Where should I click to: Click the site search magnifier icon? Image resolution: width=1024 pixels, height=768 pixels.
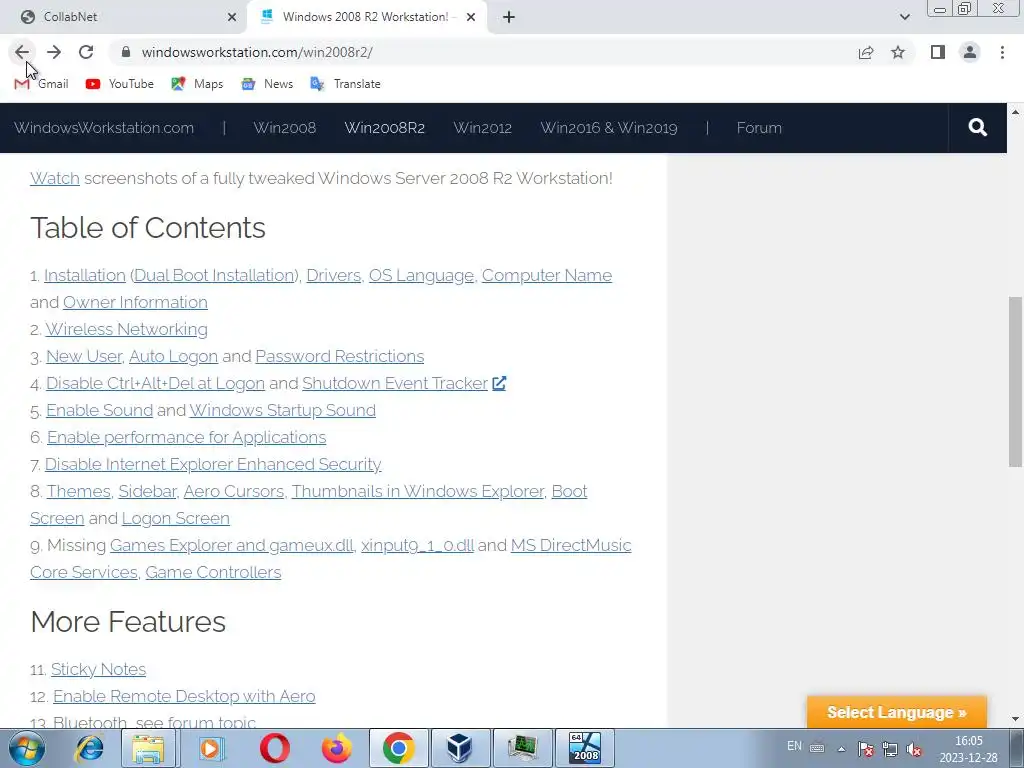977,127
